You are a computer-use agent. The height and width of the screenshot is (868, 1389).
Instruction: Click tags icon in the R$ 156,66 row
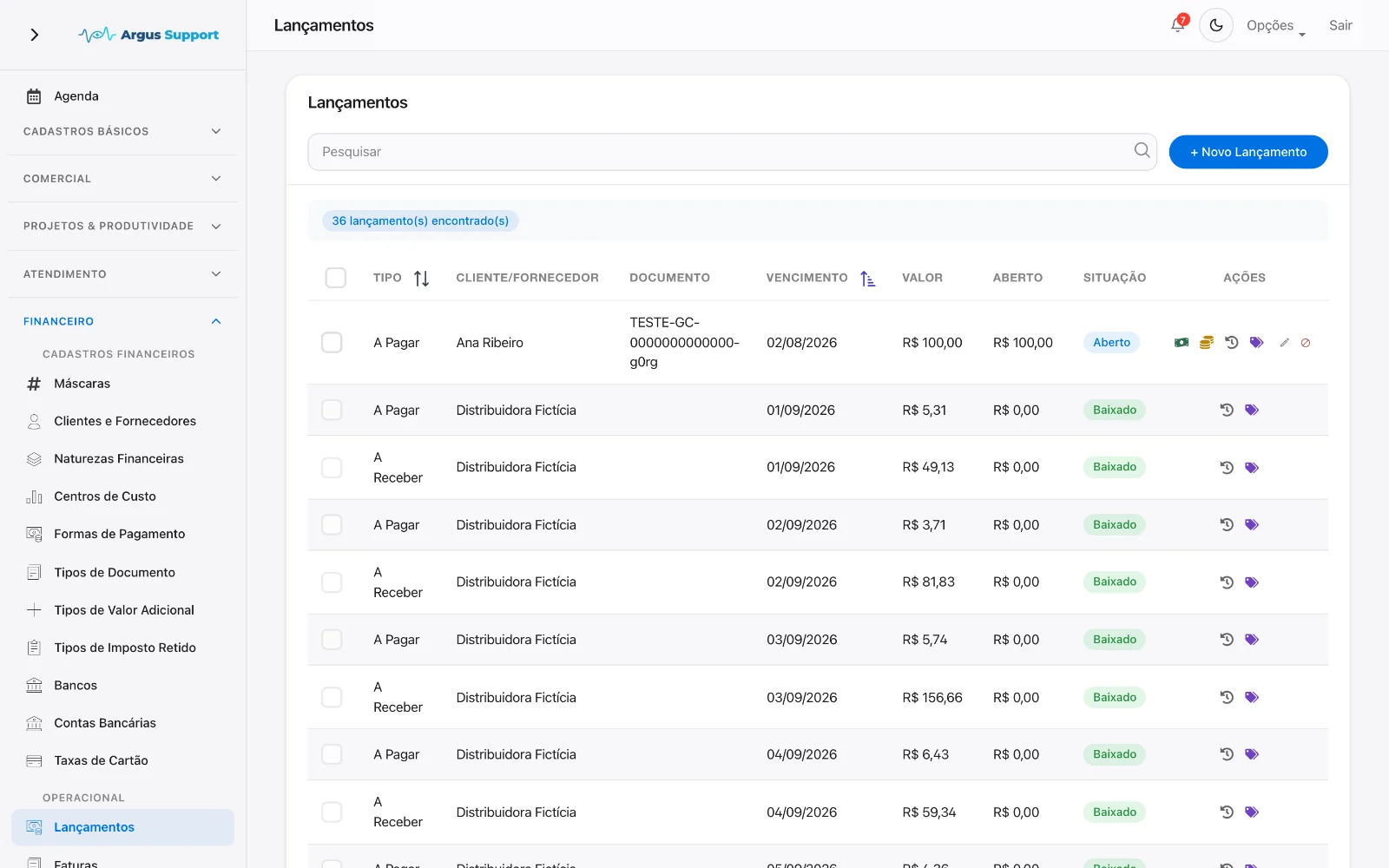click(x=1252, y=697)
